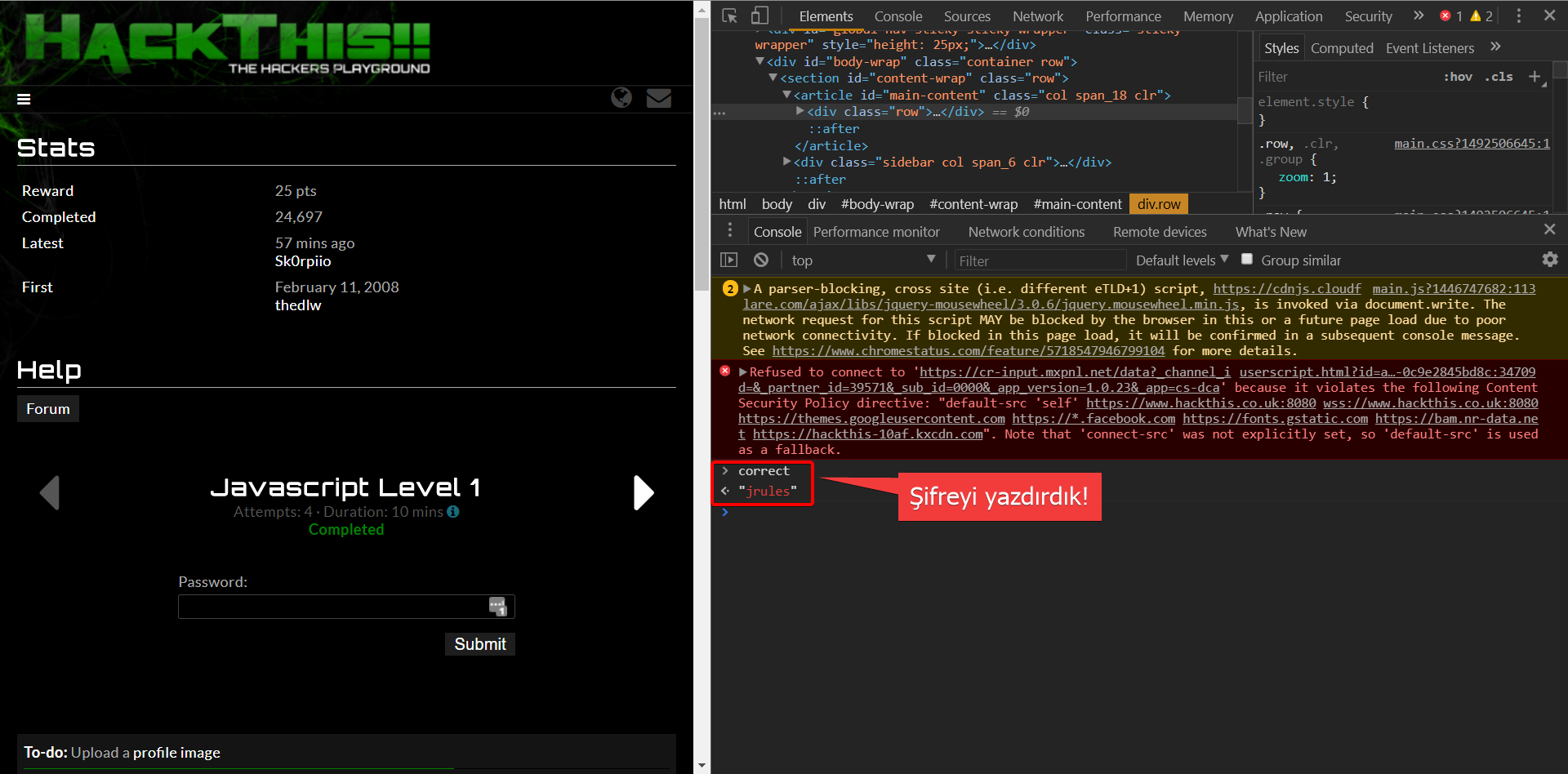This screenshot has width=1568, height=774.
Task: Open the Performance tab
Action: [x=1123, y=16]
